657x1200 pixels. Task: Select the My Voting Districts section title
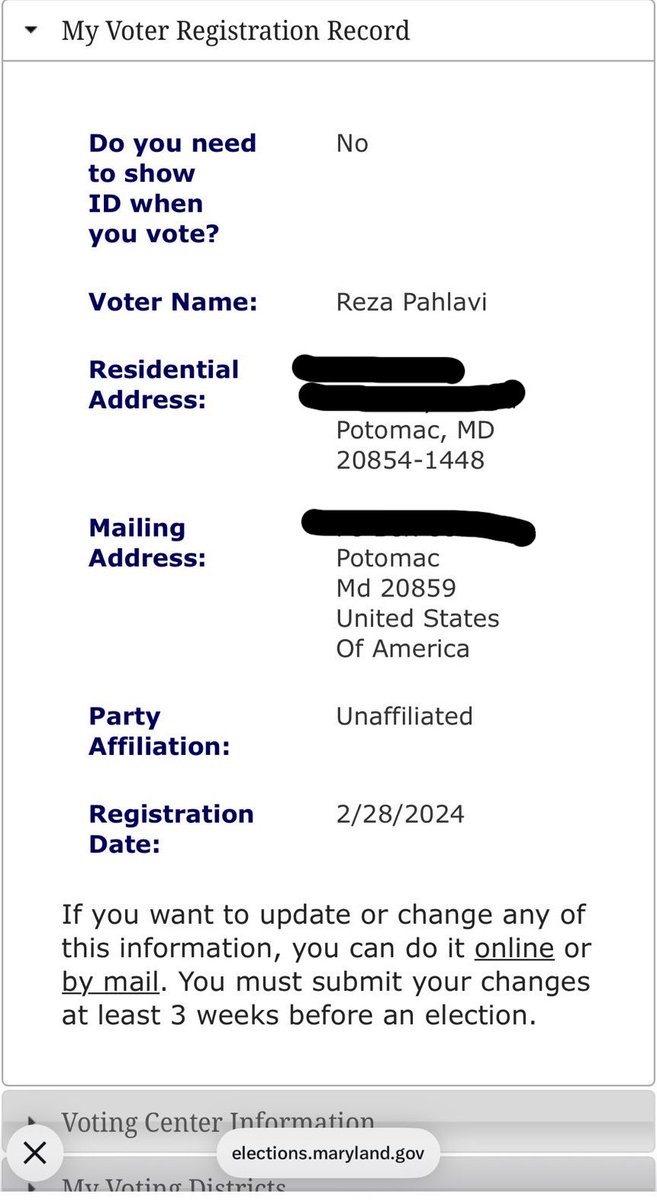[x=174, y=1187]
